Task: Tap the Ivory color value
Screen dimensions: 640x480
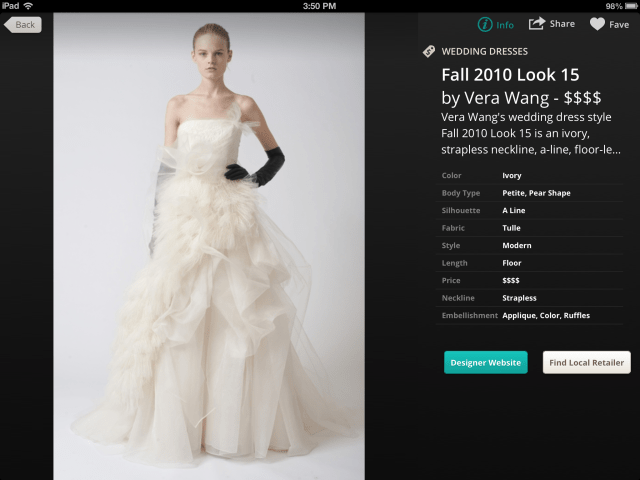Action: [512, 176]
